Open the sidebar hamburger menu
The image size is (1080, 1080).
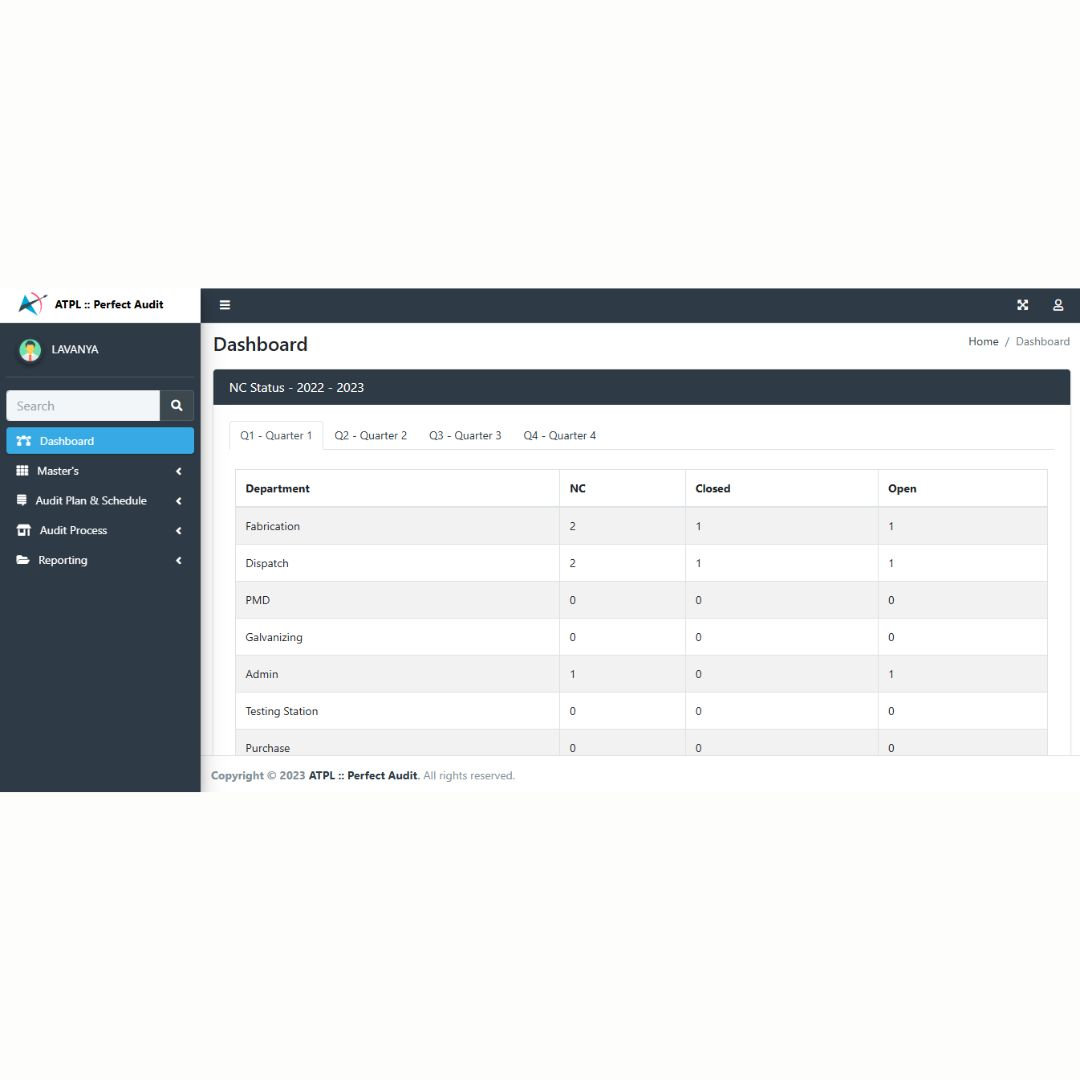coord(225,304)
